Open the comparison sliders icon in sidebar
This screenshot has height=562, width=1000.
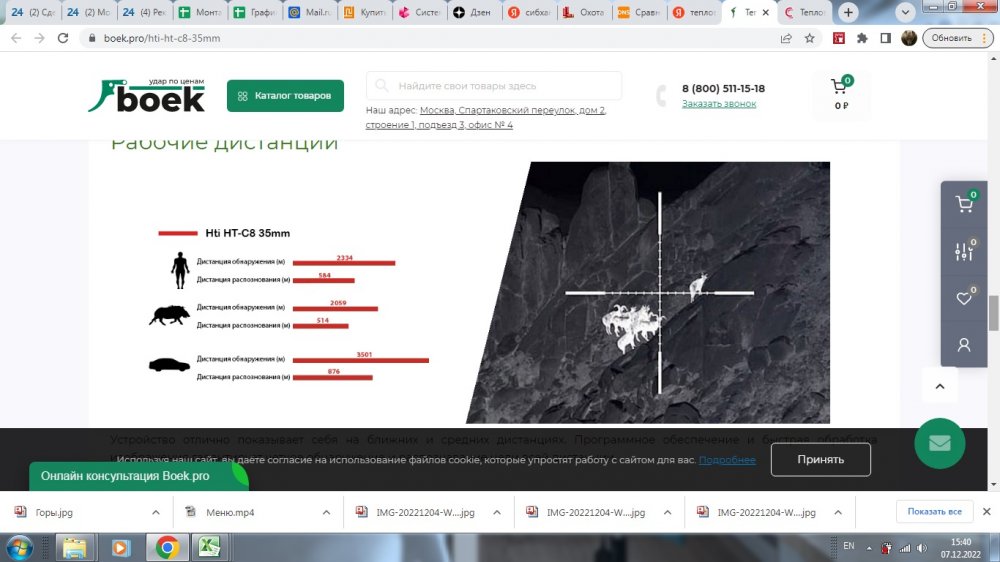tap(964, 252)
